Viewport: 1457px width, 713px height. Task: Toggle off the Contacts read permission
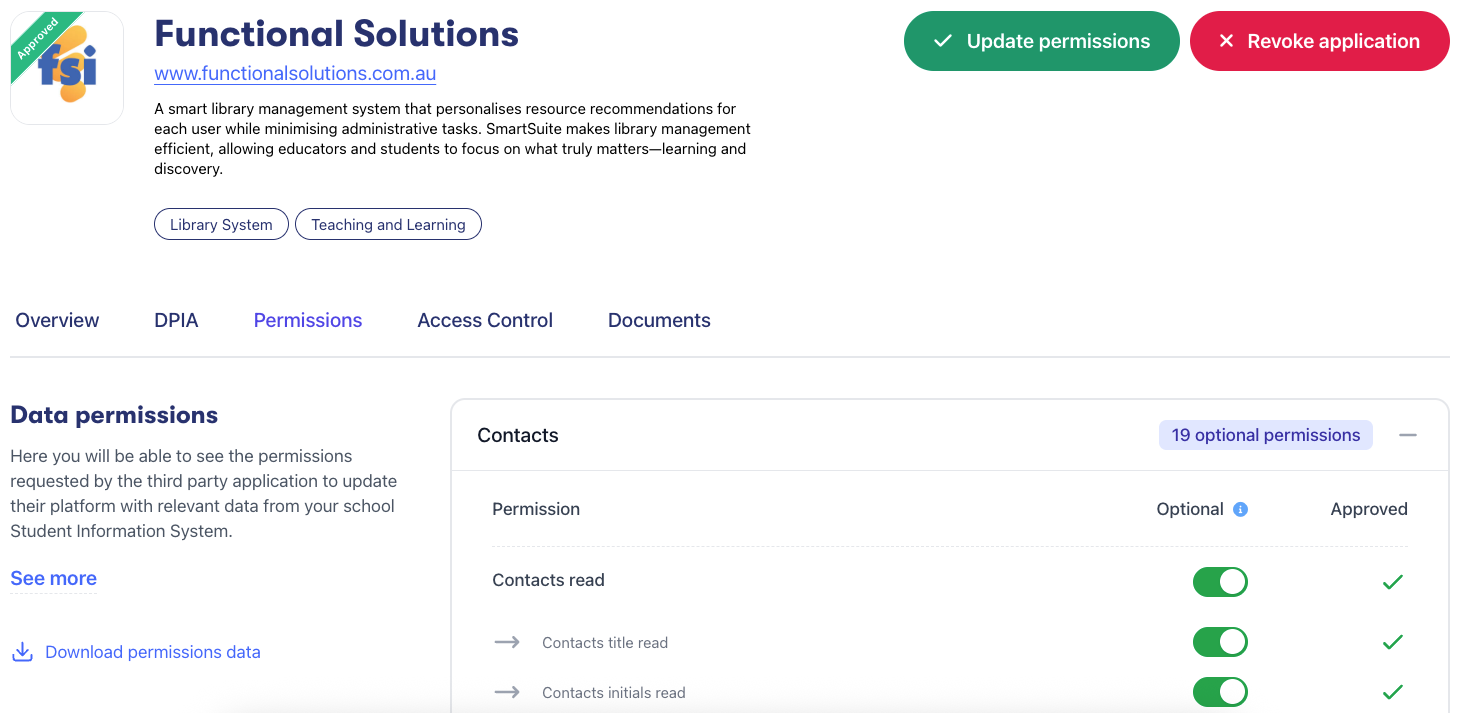(x=1220, y=581)
